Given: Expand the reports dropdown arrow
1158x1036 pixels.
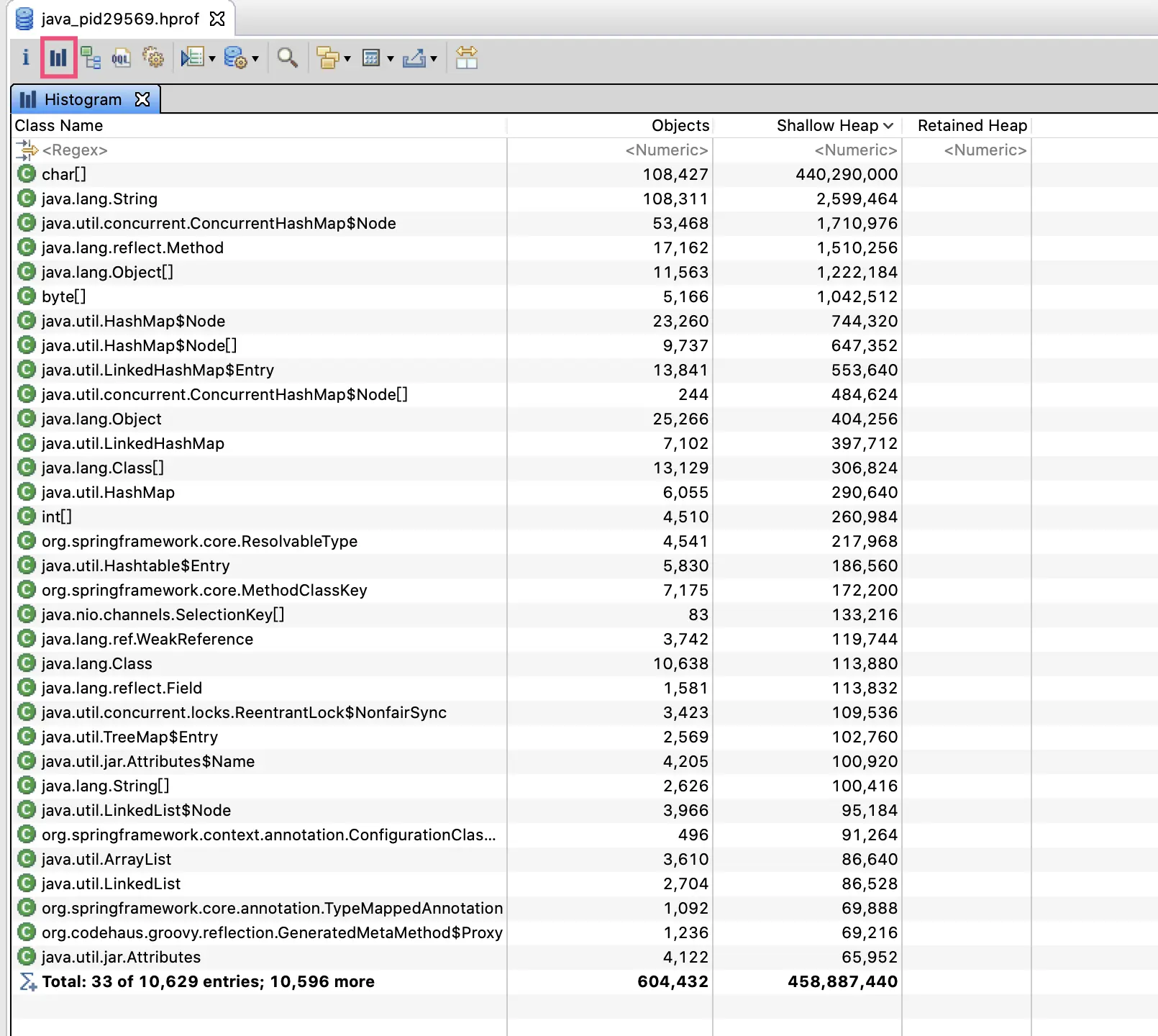Looking at the screenshot, I should click(x=212, y=59).
